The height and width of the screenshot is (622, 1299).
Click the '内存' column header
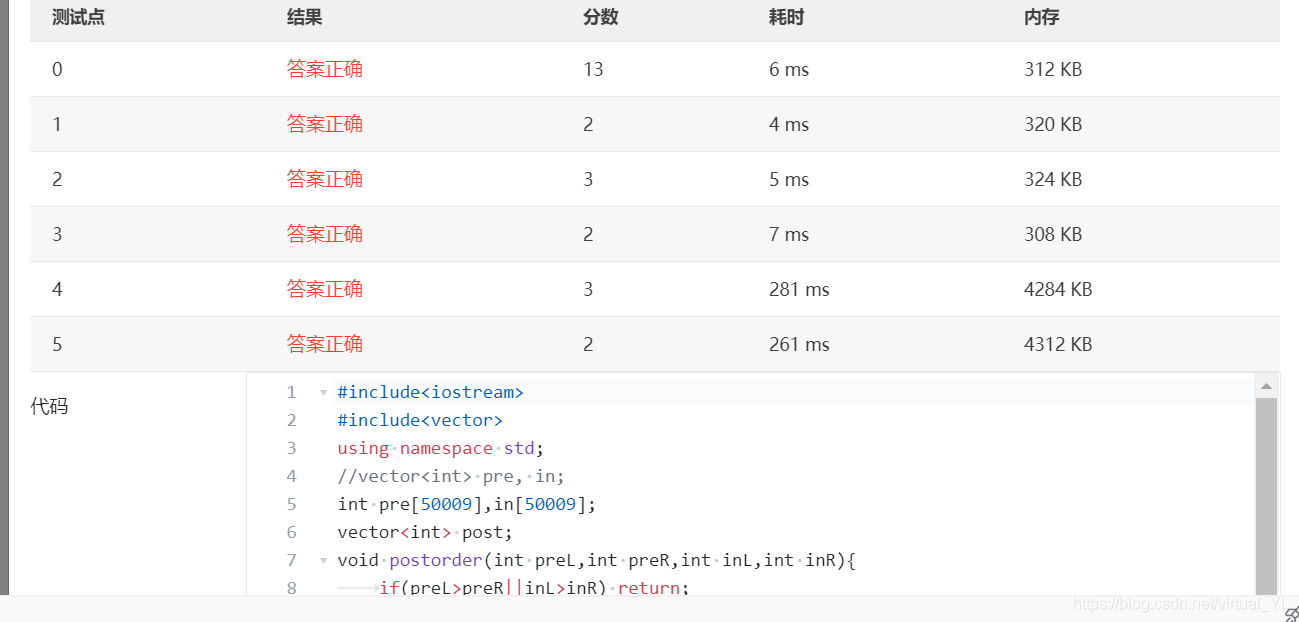click(1042, 17)
